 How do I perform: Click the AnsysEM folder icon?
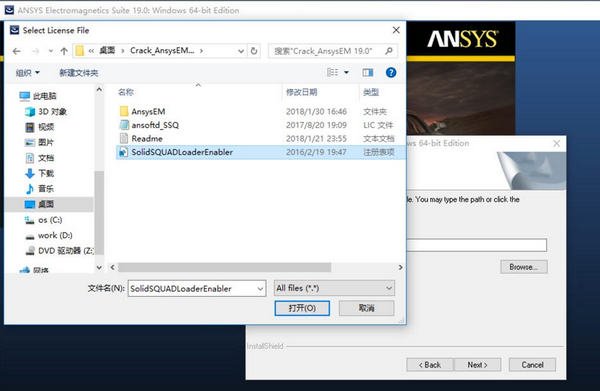click(x=124, y=111)
